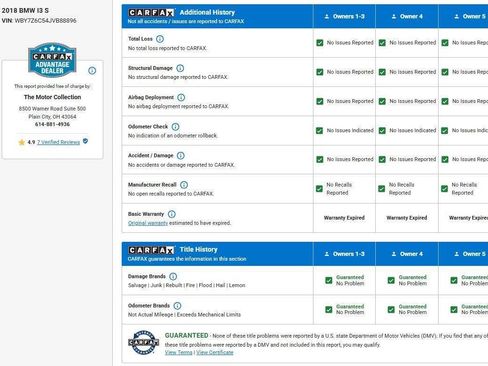488x366 pixels.
Task: Click person icon in Title History Owners 1-3
Action: [327, 254]
